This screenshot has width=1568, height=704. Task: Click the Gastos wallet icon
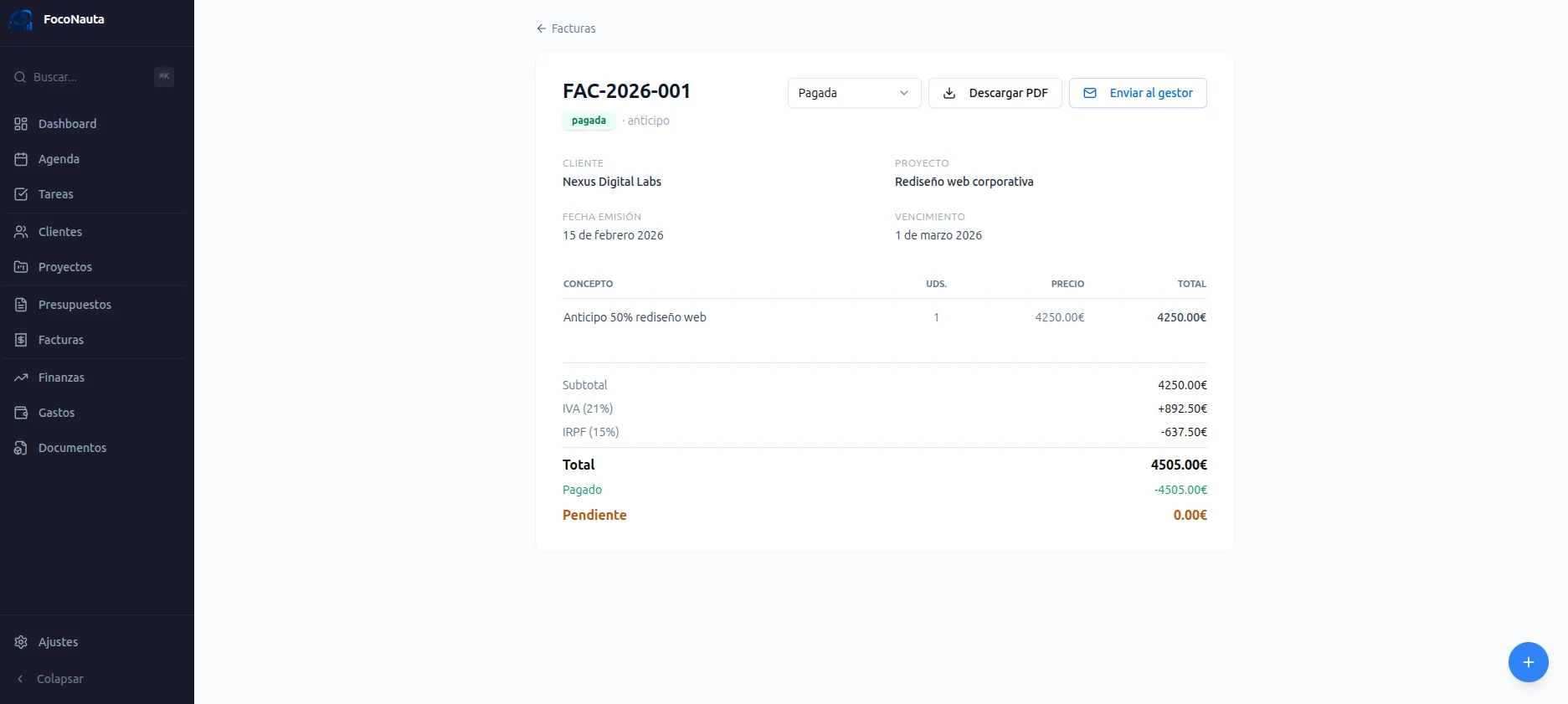[x=21, y=413]
